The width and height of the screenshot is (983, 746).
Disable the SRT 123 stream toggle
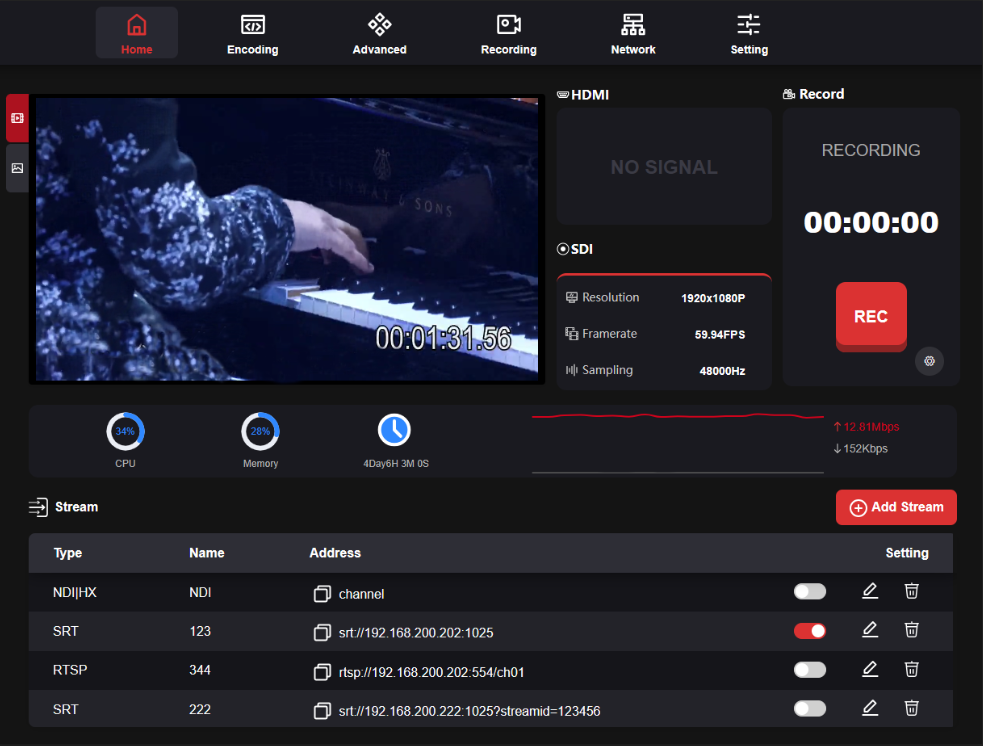click(x=810, y=631)
